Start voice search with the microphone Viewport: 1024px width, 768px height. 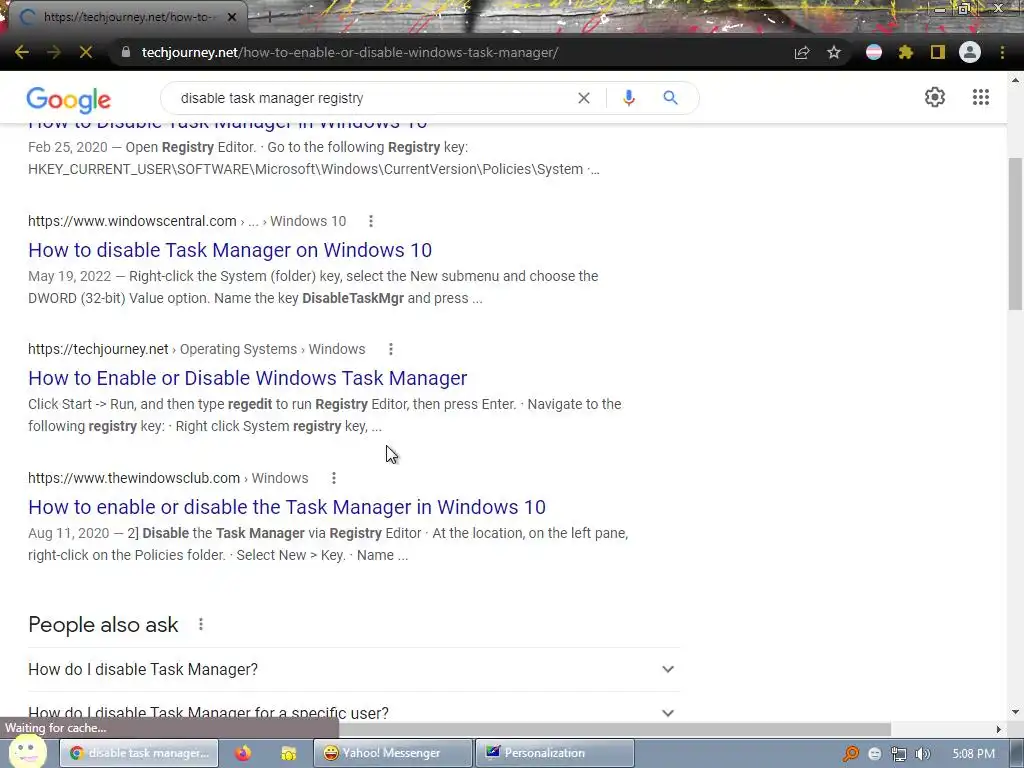629,98
